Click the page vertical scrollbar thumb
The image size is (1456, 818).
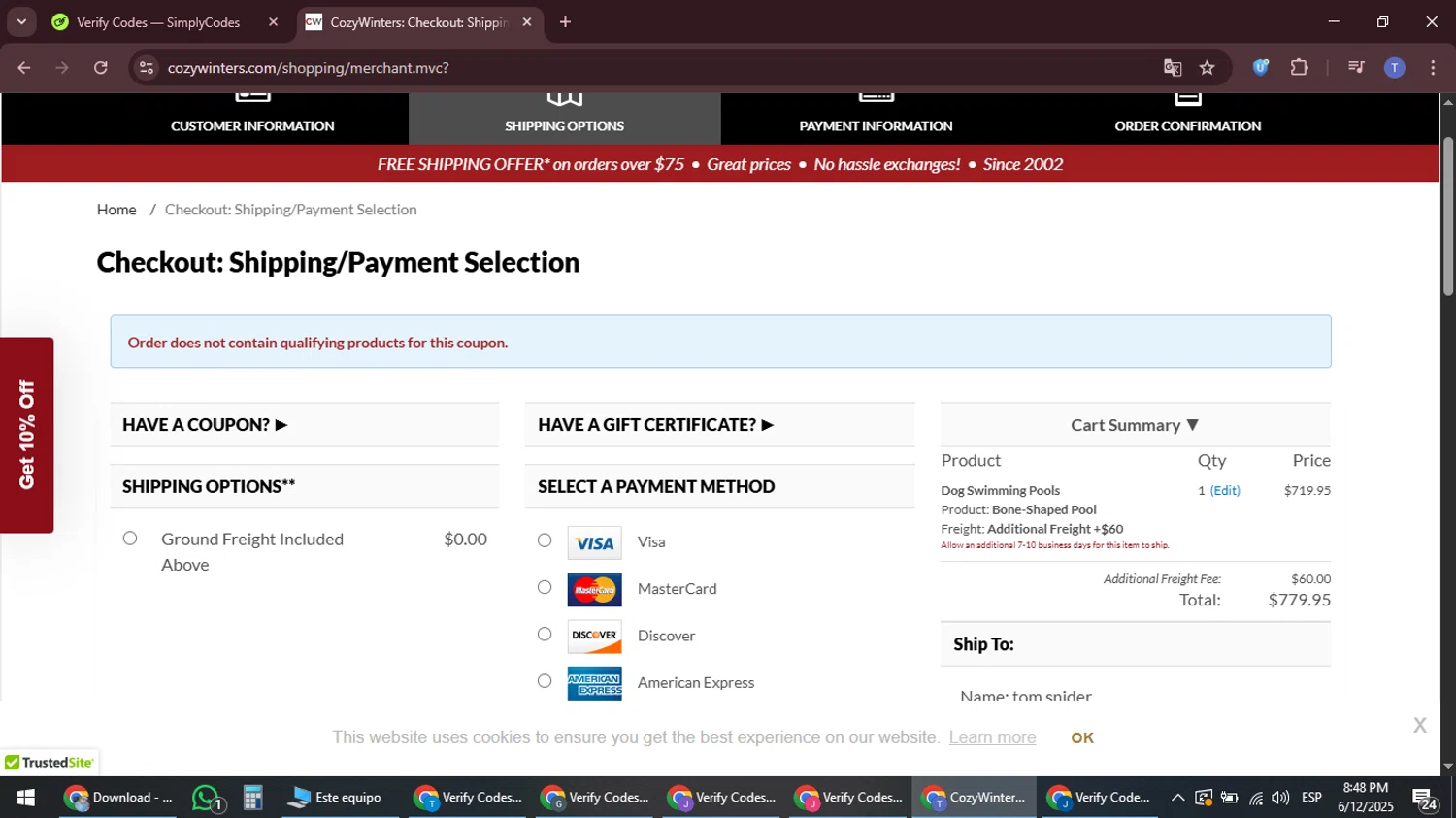coord(1448,215)
